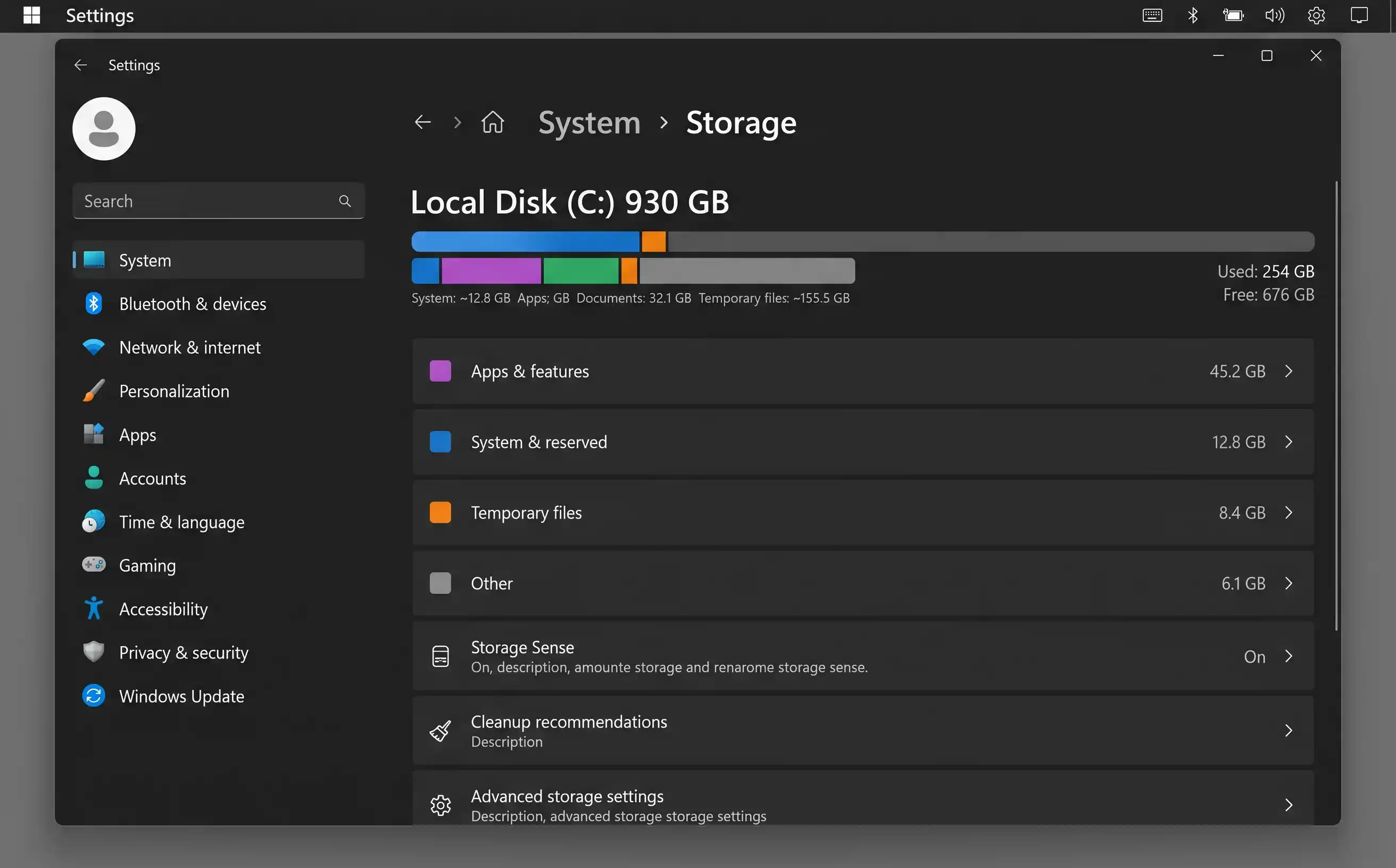The height and width of the screenshot is (868, 1396).
Task: Select System in the sidebar
Action: click(218, 260)
